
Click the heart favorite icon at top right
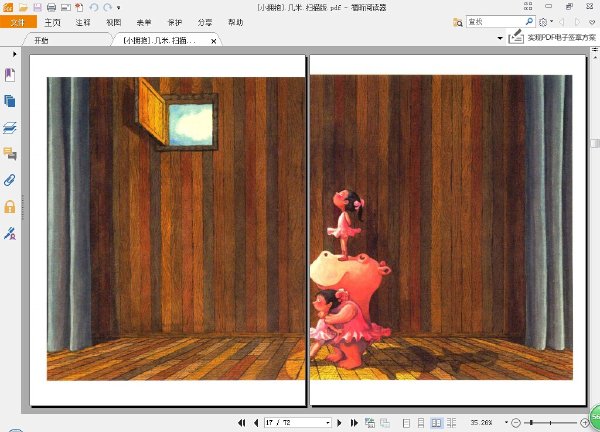[x=592, y=23]
